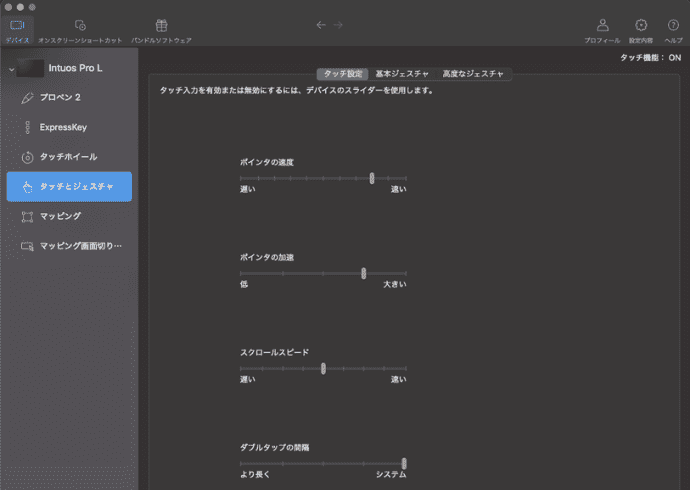Click the forward navigation arrow
Image resolution: width=690 pixels, height=490 pixels.
[338, 24]
